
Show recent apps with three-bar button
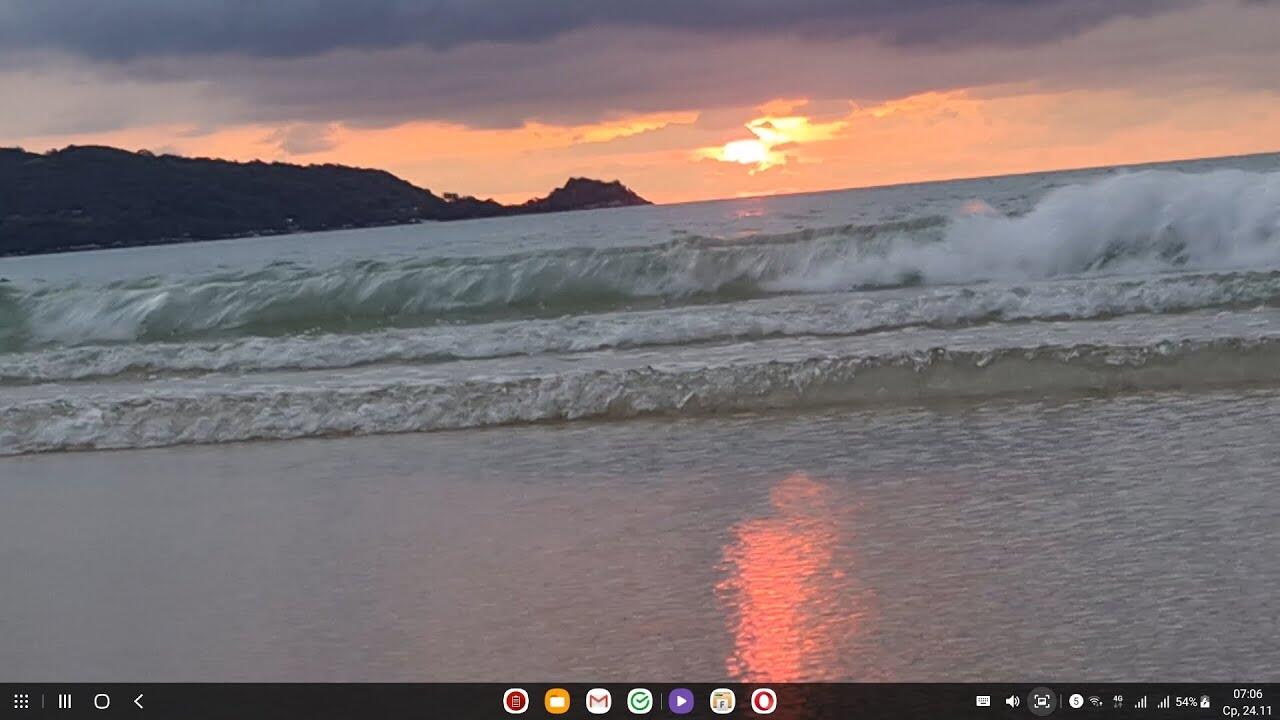pyautogui.click(x=65, y=701)
